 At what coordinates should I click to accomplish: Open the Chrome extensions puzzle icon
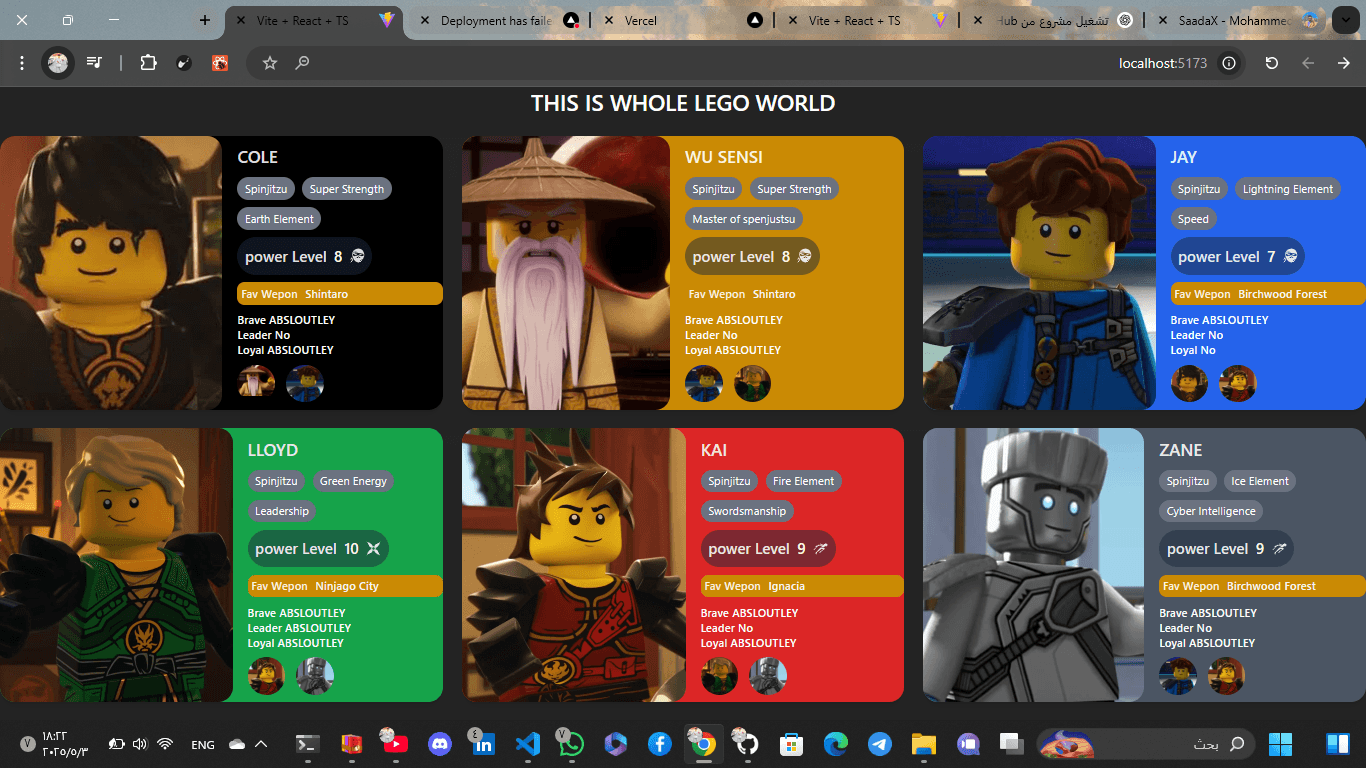tap(148, 63)
